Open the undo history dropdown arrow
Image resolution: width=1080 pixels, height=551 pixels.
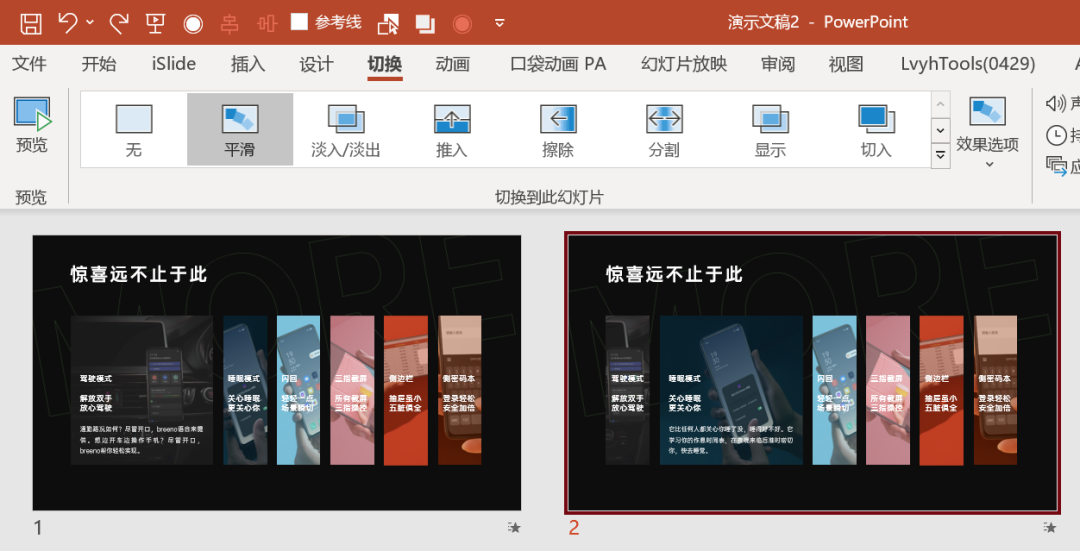[x=90, y=23]
